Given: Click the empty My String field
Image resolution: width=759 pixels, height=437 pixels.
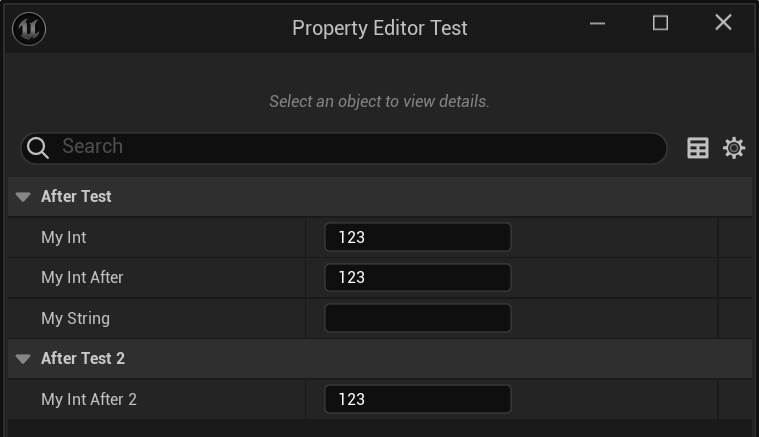Looking at the screenshot, I should [x=417, y=318].
